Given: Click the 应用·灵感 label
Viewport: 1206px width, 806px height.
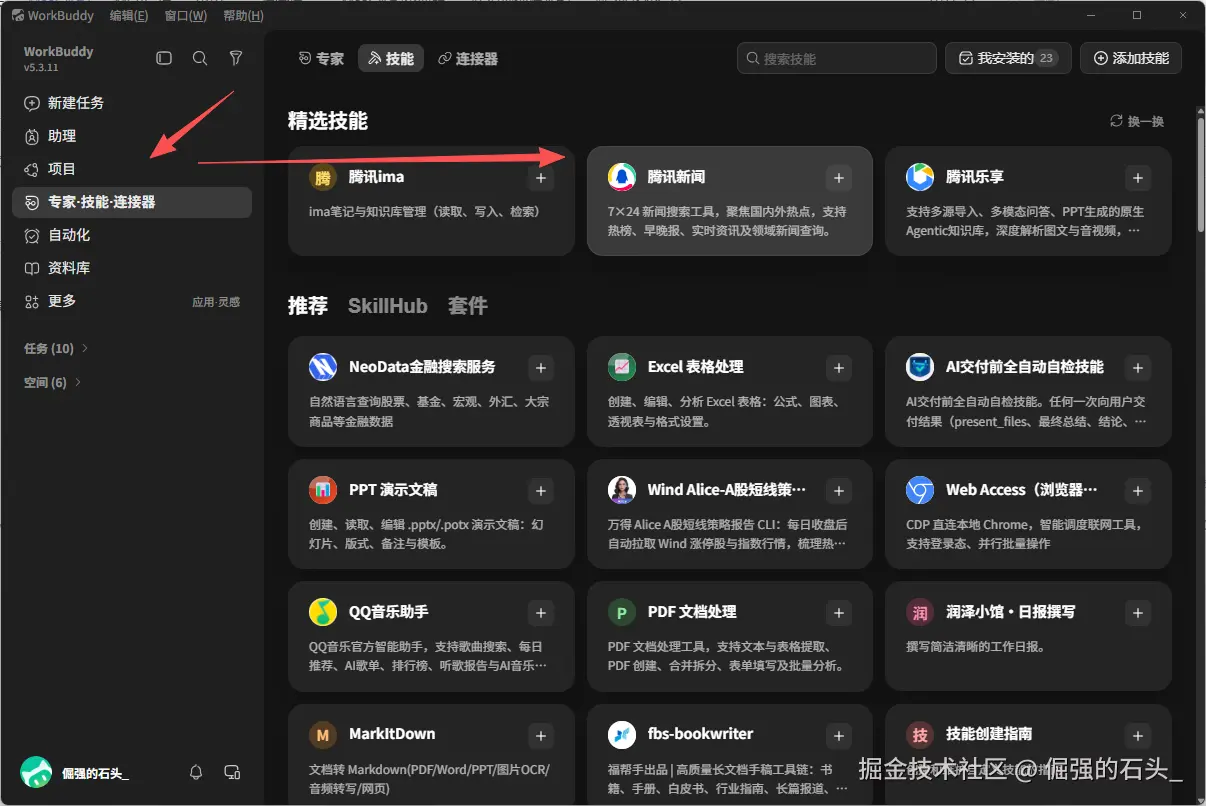Looking at the screenshot, I should [216, 302].
